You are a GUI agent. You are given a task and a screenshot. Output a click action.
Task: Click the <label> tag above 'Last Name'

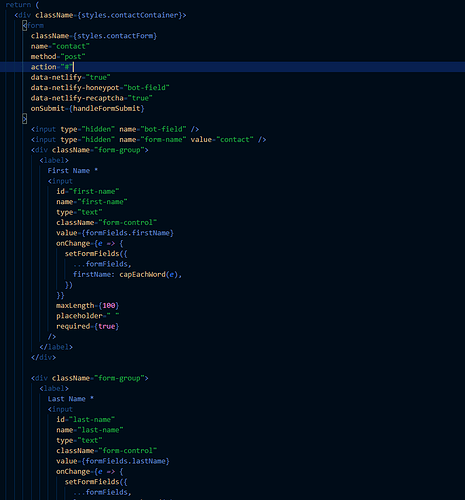pyautogui.click(x=54, y=388)
